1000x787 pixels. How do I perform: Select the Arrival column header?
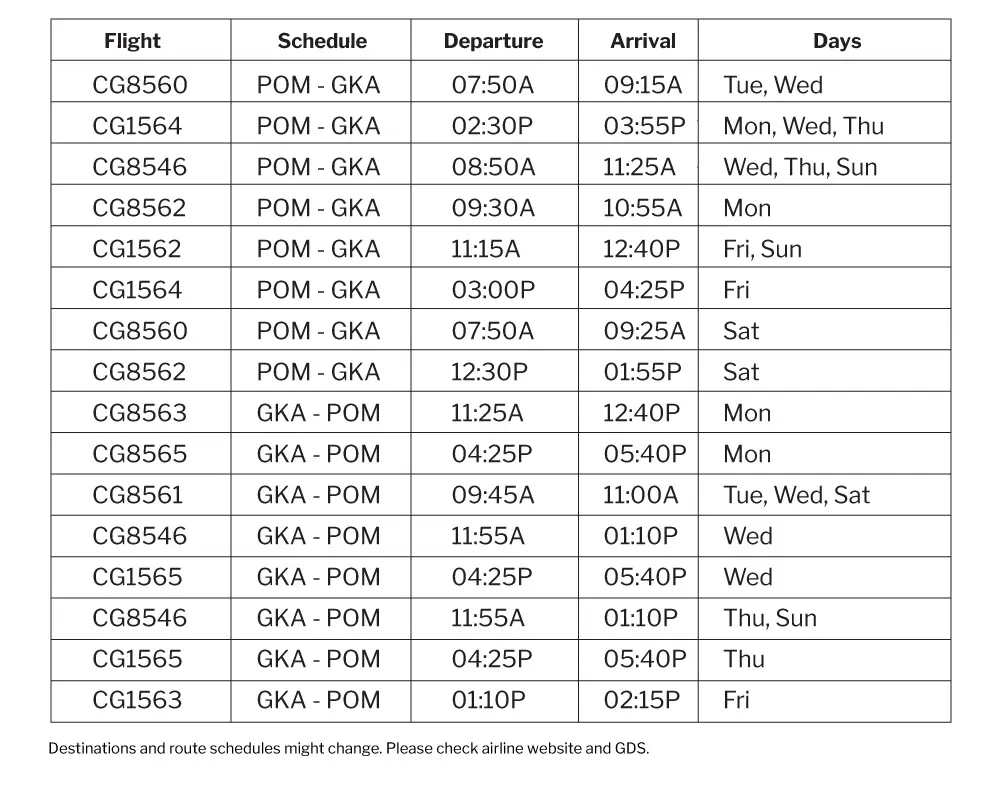coord(643,42)
